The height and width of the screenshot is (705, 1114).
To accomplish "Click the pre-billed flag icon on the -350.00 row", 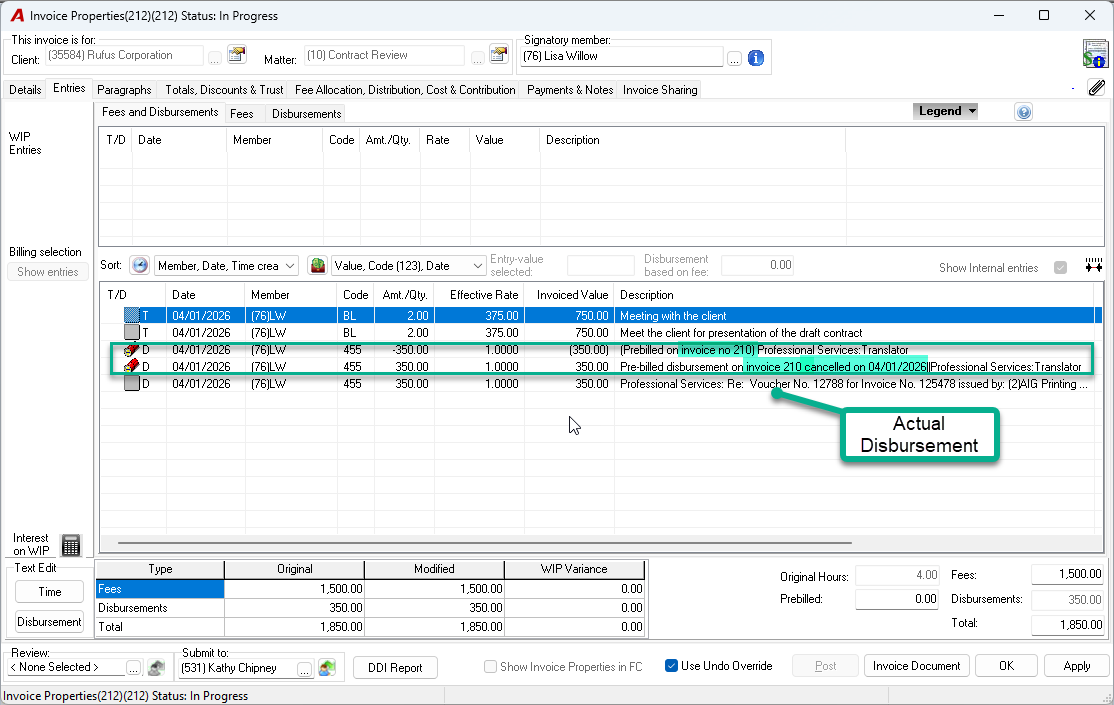I will pos(131,350).
